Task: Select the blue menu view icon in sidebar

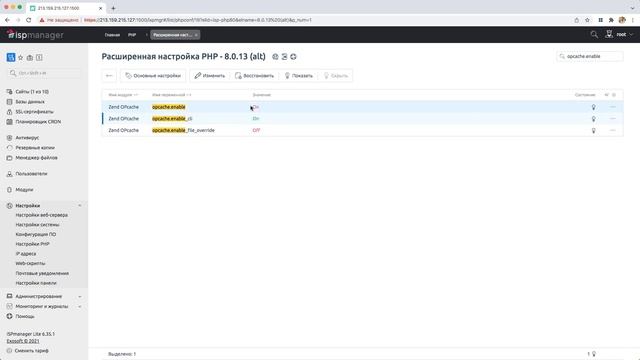Action: (11, 58)
